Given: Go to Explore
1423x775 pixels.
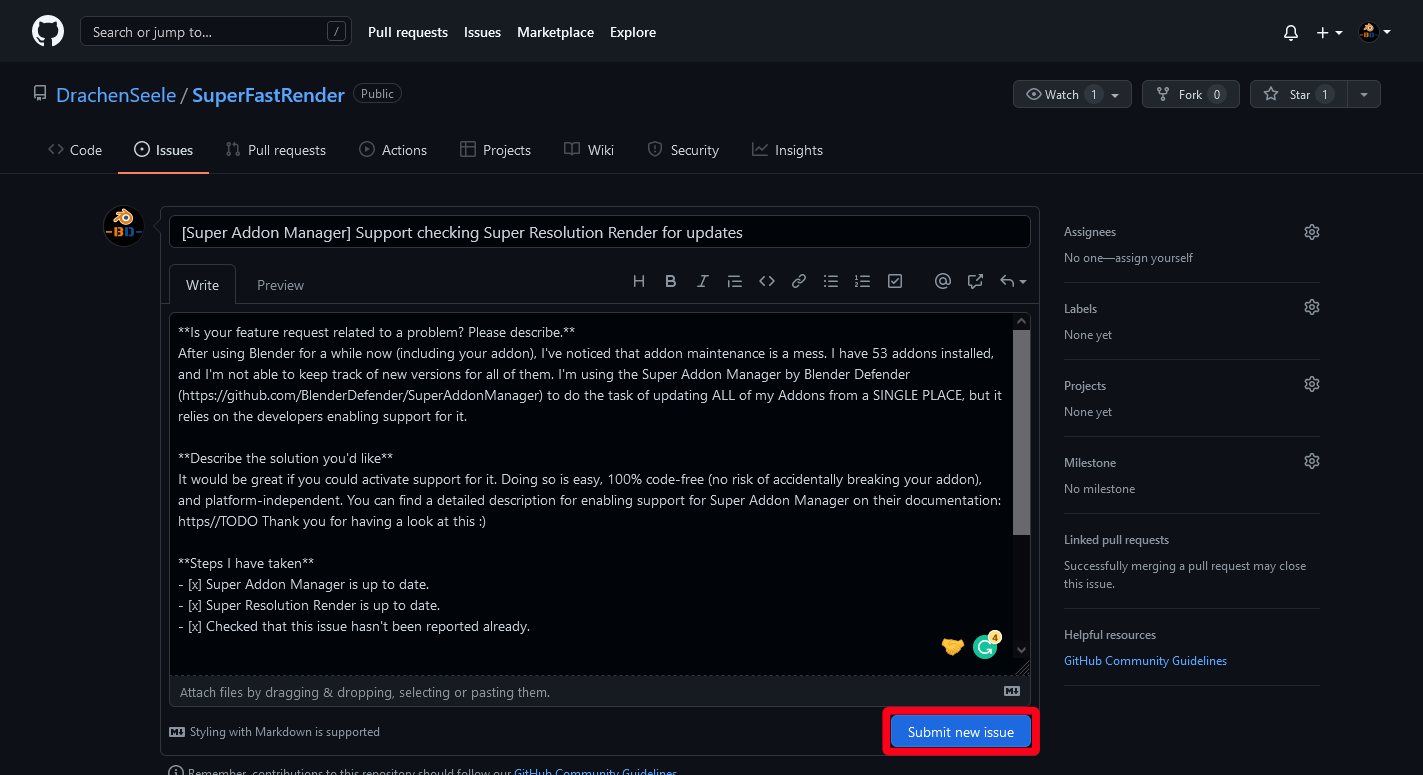Looking at the screenshot, I should coord(633,32).
